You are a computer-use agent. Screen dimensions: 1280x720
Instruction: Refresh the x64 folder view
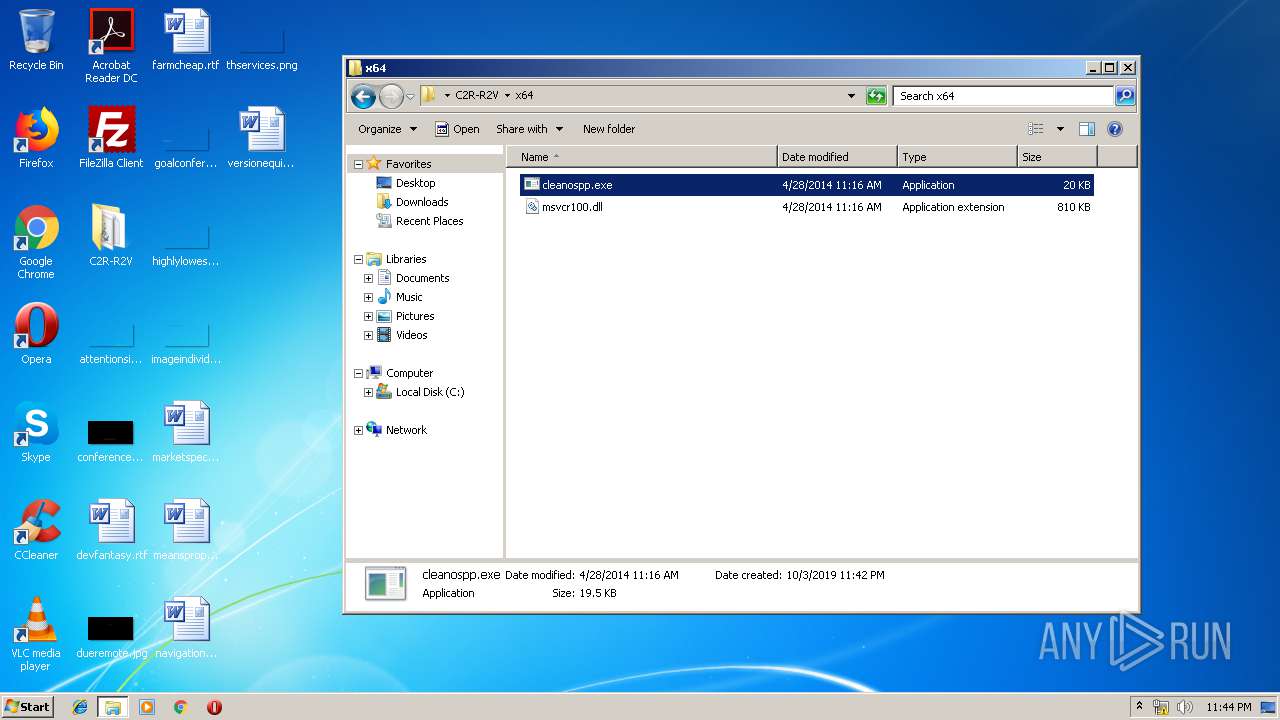876,96
